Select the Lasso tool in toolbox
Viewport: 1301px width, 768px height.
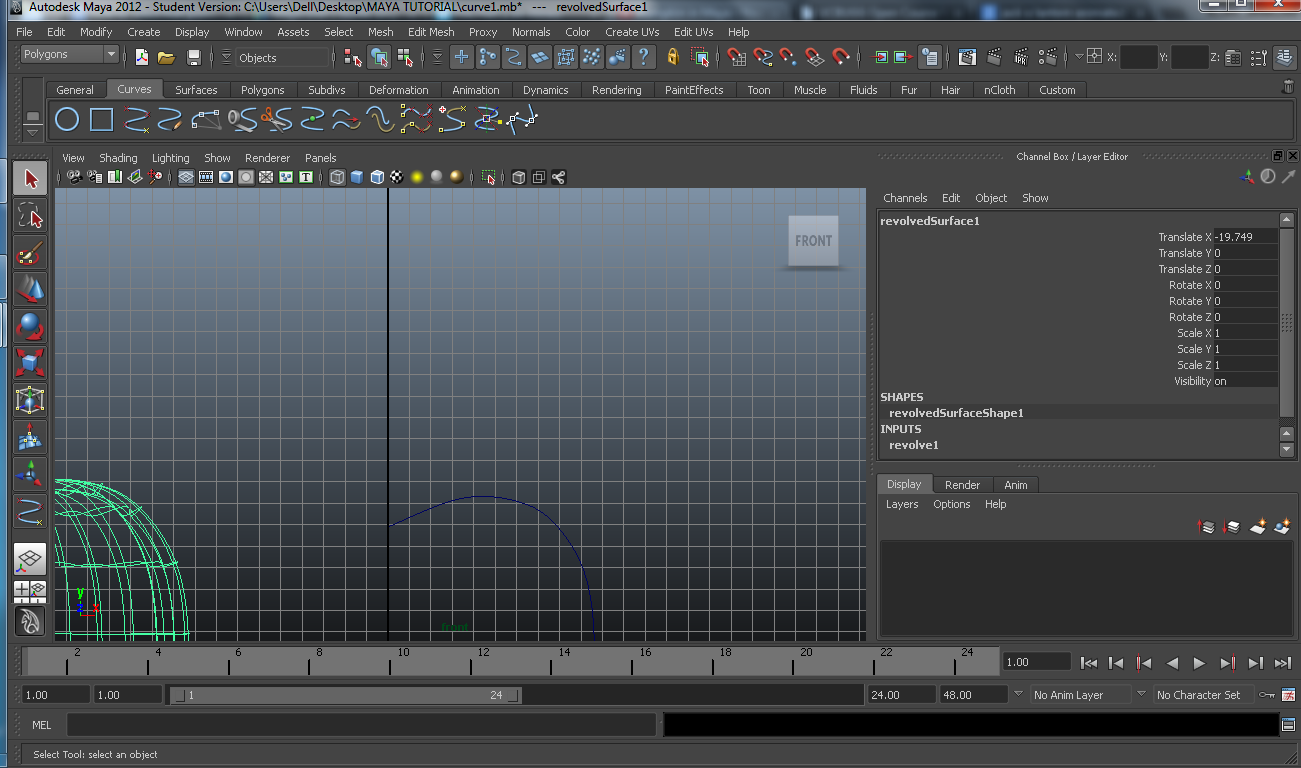31,216
